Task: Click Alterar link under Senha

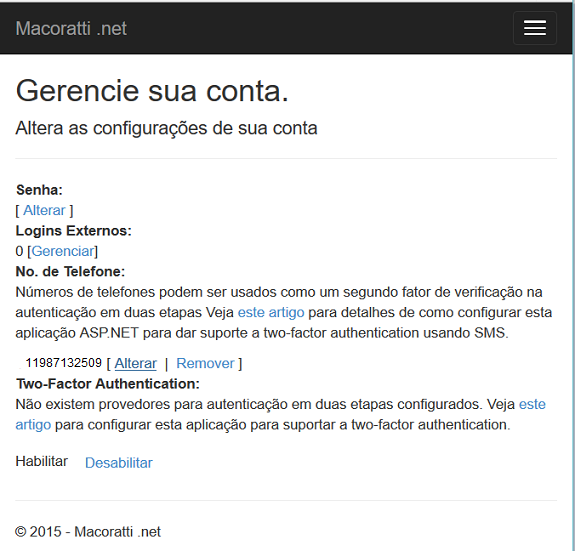Action: pyautogui.click(x=44, y=210)
